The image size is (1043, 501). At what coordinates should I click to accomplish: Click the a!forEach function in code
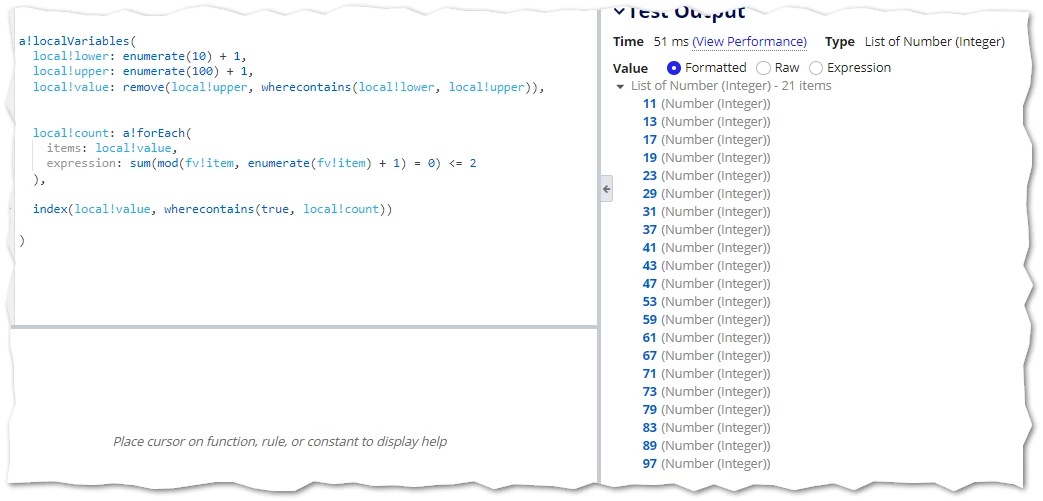coord(154,133)
